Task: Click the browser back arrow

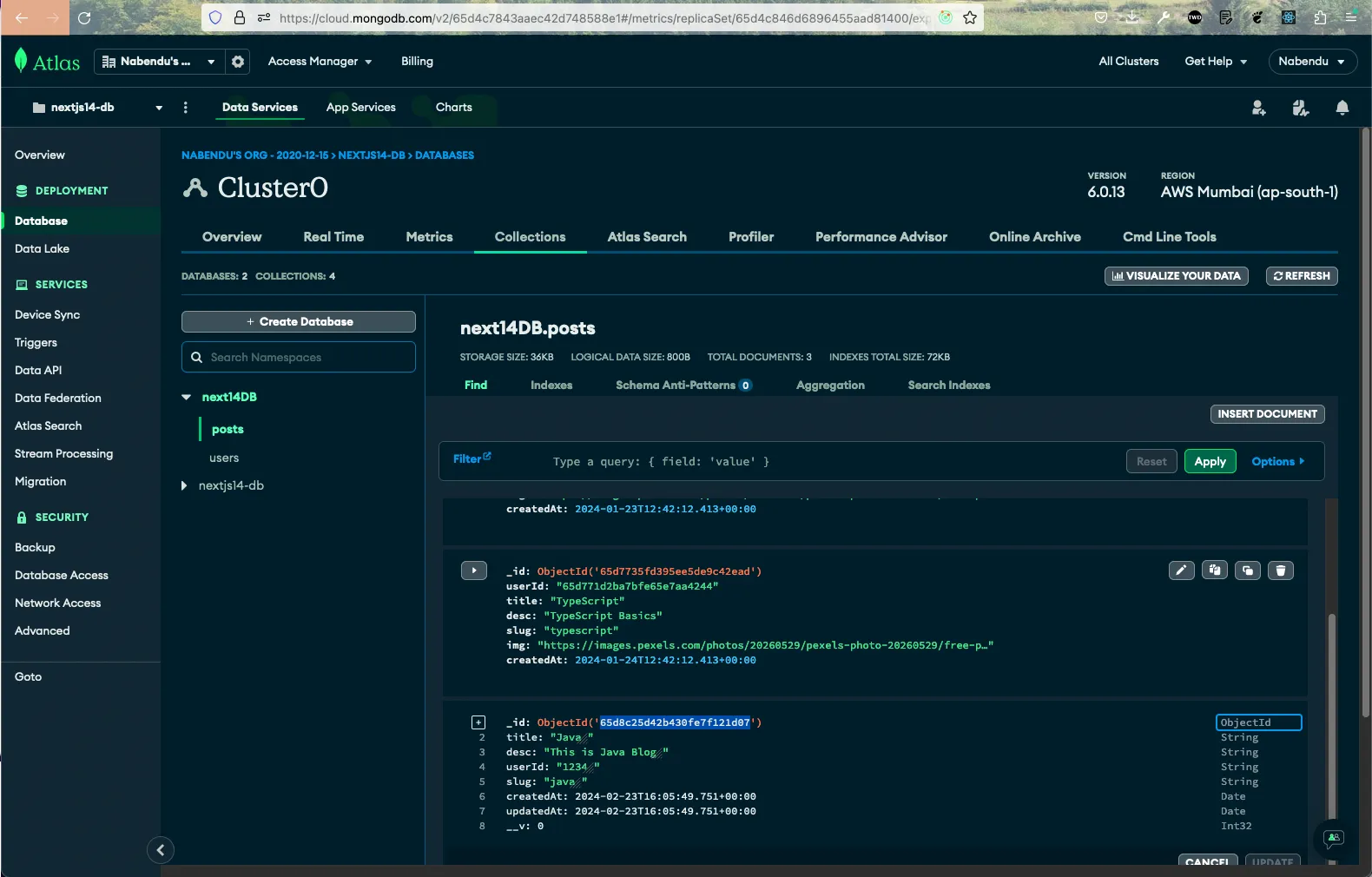Action: (x=22, y=17)
